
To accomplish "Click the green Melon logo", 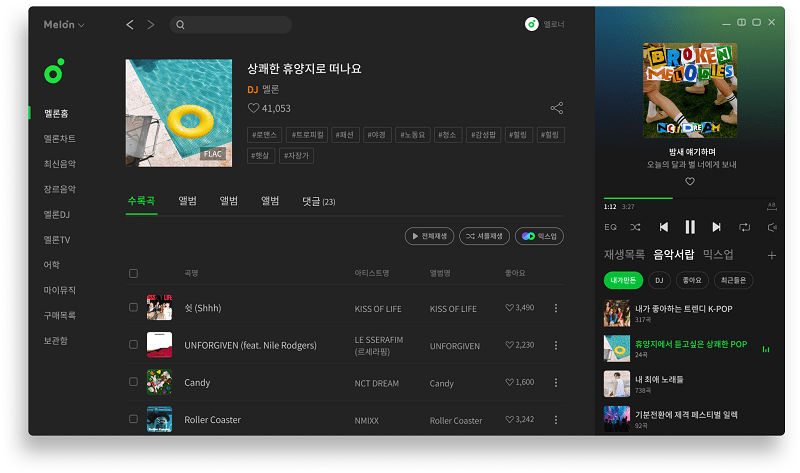I will (54, 71).
